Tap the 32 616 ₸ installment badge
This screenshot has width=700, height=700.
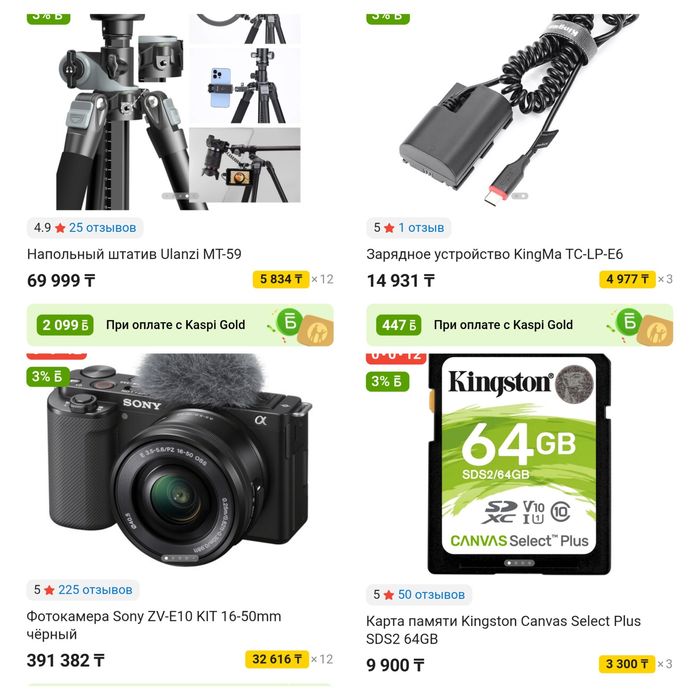[x=277, y=659]
